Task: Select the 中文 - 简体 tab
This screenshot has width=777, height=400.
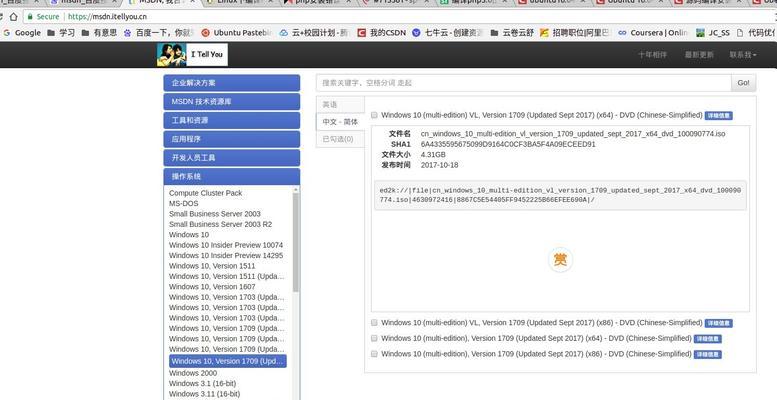Action: point(340,122)
